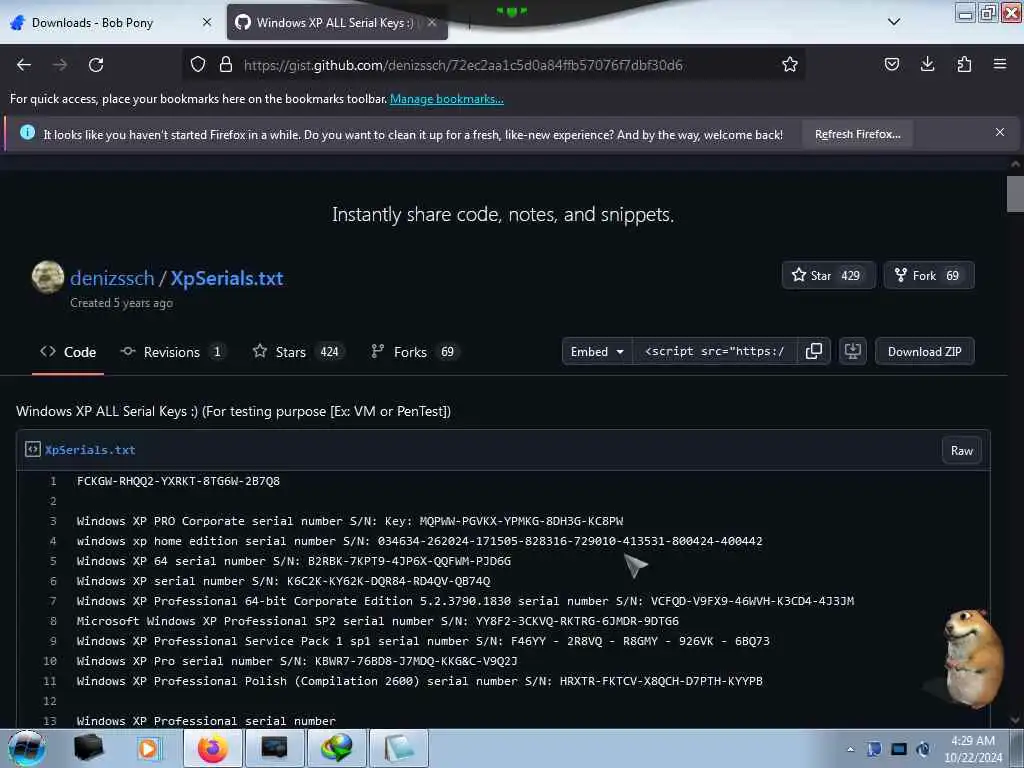1024x768 pixels.
Task: Click the forward navigation arrow
Action: tap(59, 65)
